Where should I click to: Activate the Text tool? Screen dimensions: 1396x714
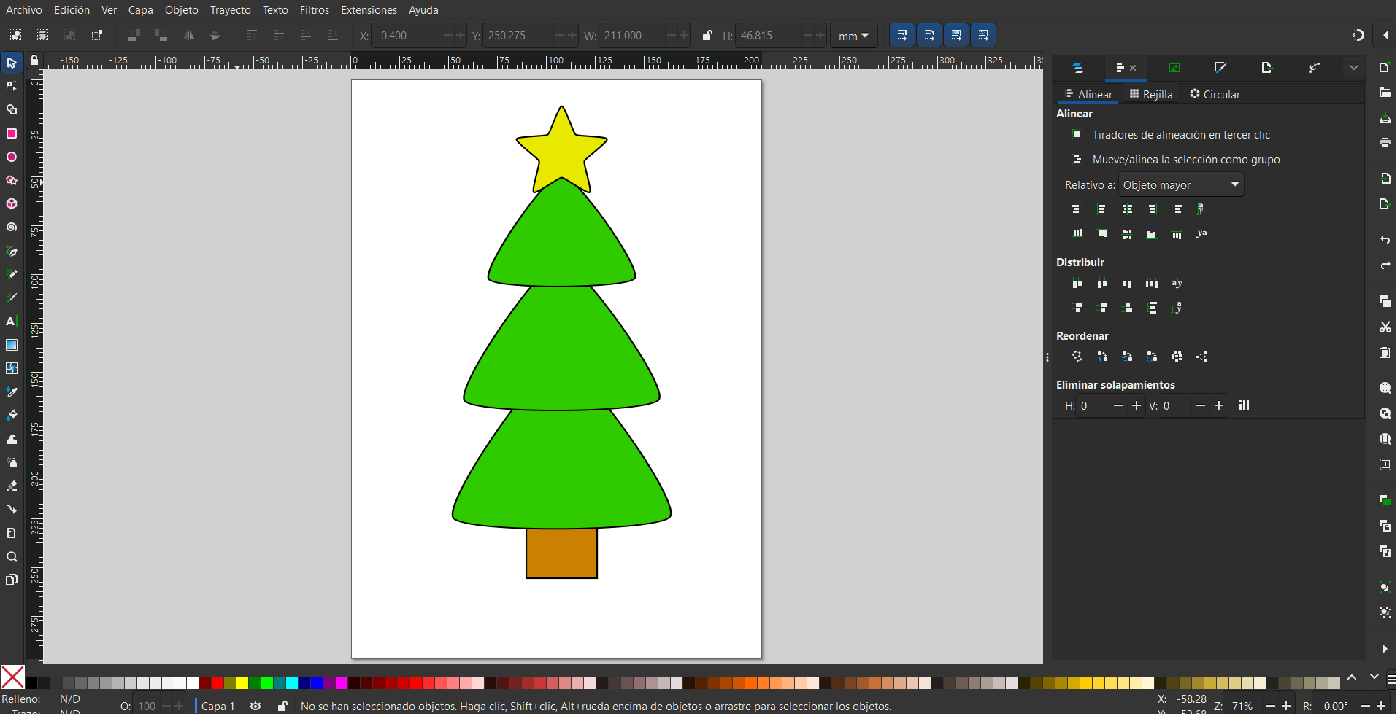click(12, 321)
